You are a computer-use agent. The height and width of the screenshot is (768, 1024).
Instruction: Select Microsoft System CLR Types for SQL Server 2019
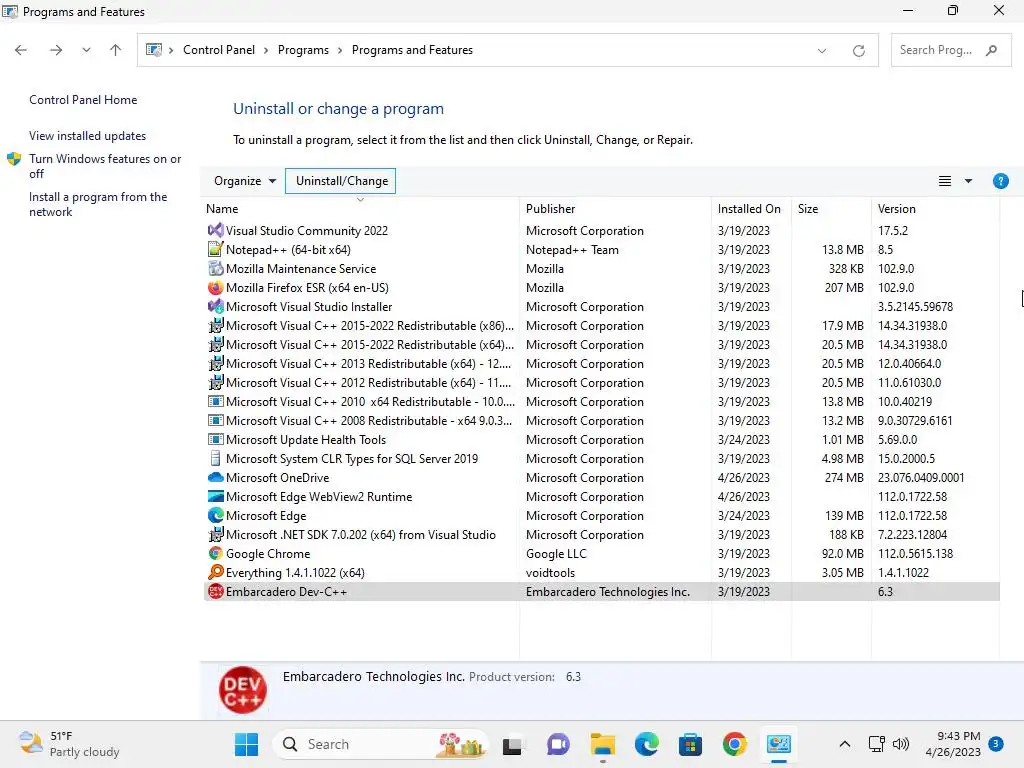tap(601, 458)
